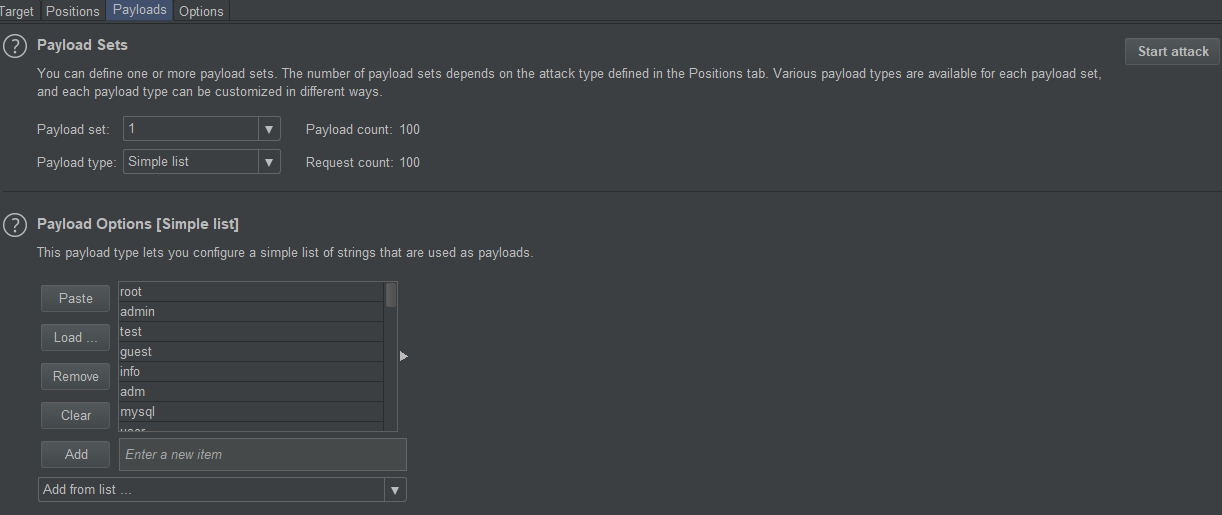Open the Add from list dropdown
Screen dimensions: 1222x515
point(395,490)
